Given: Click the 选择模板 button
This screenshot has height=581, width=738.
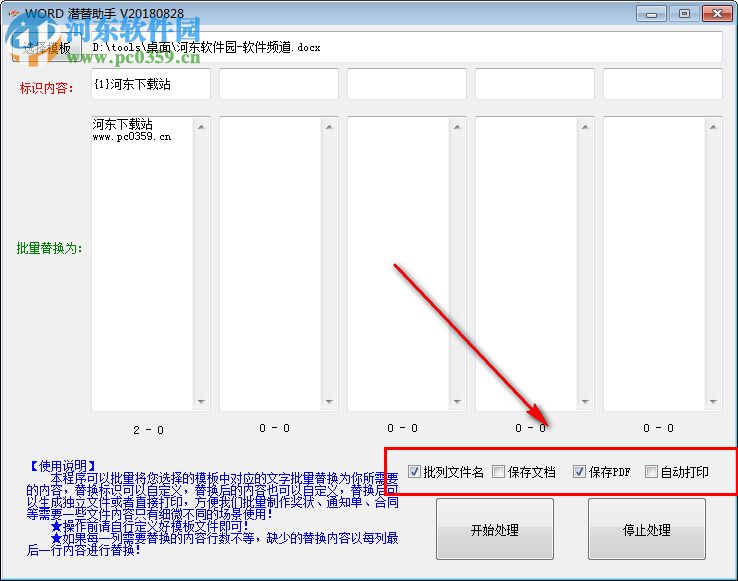Looking at the screenshot, I should (47, 48).
